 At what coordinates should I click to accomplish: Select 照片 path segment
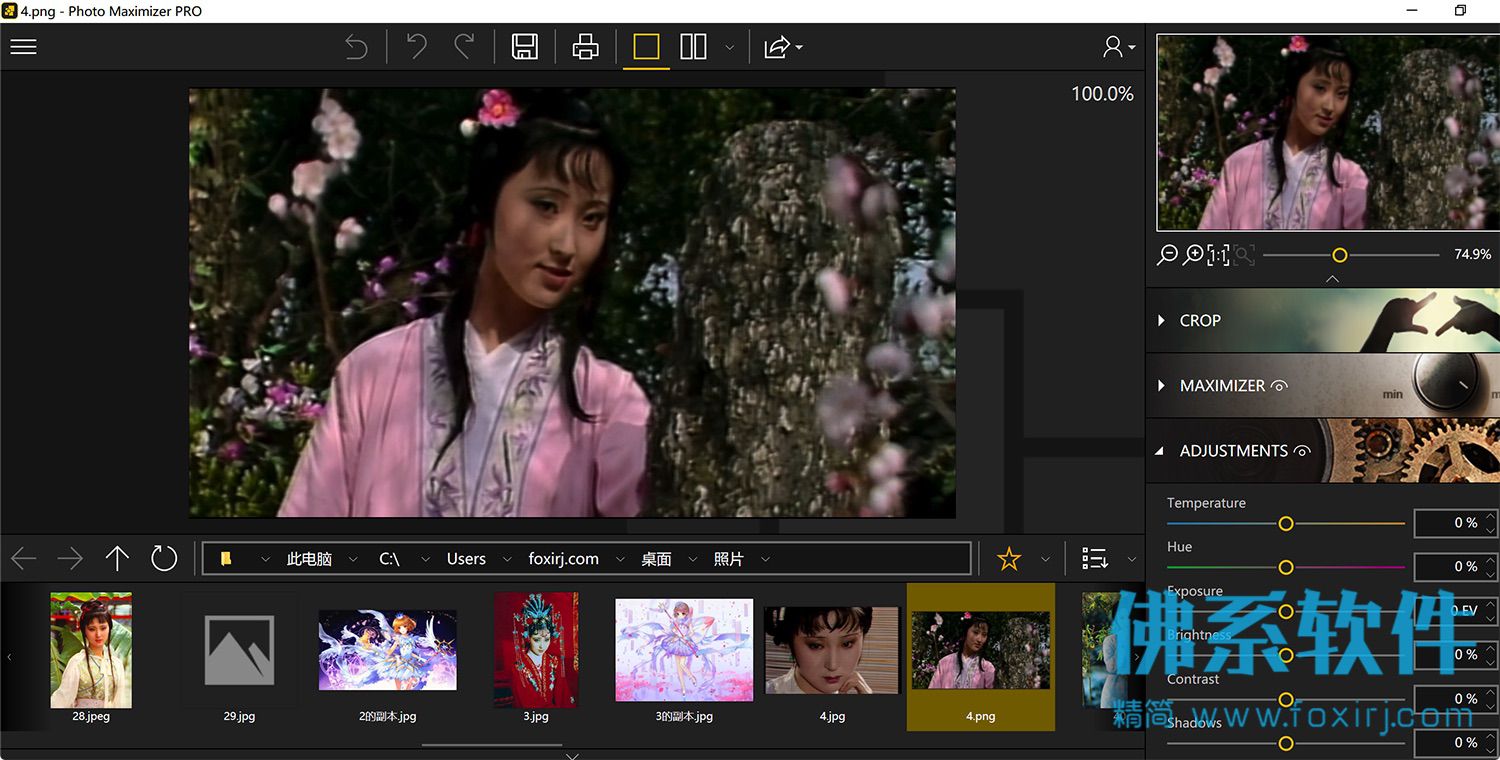click(x=729, y=559)
